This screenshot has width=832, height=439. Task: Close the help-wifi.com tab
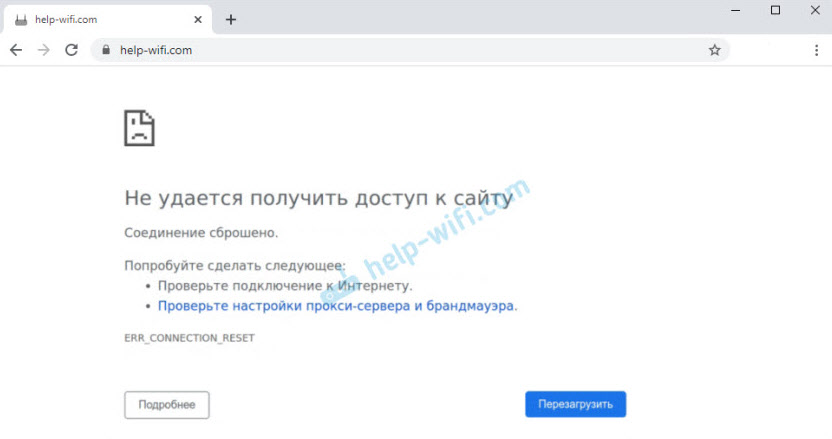(198, 20)
